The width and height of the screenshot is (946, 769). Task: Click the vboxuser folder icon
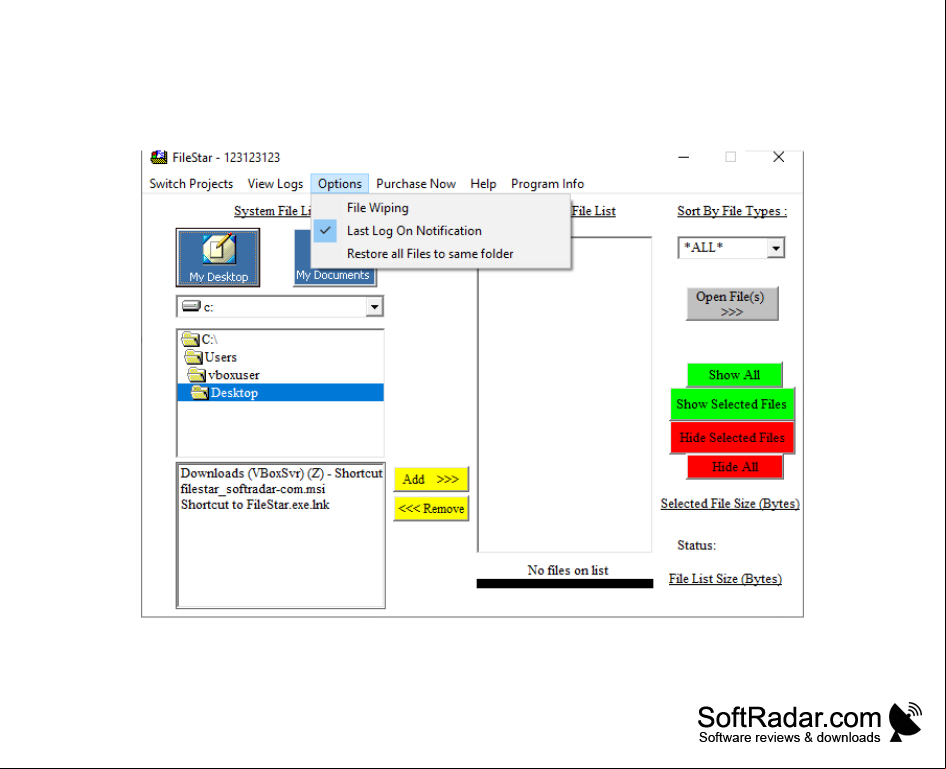197,375
